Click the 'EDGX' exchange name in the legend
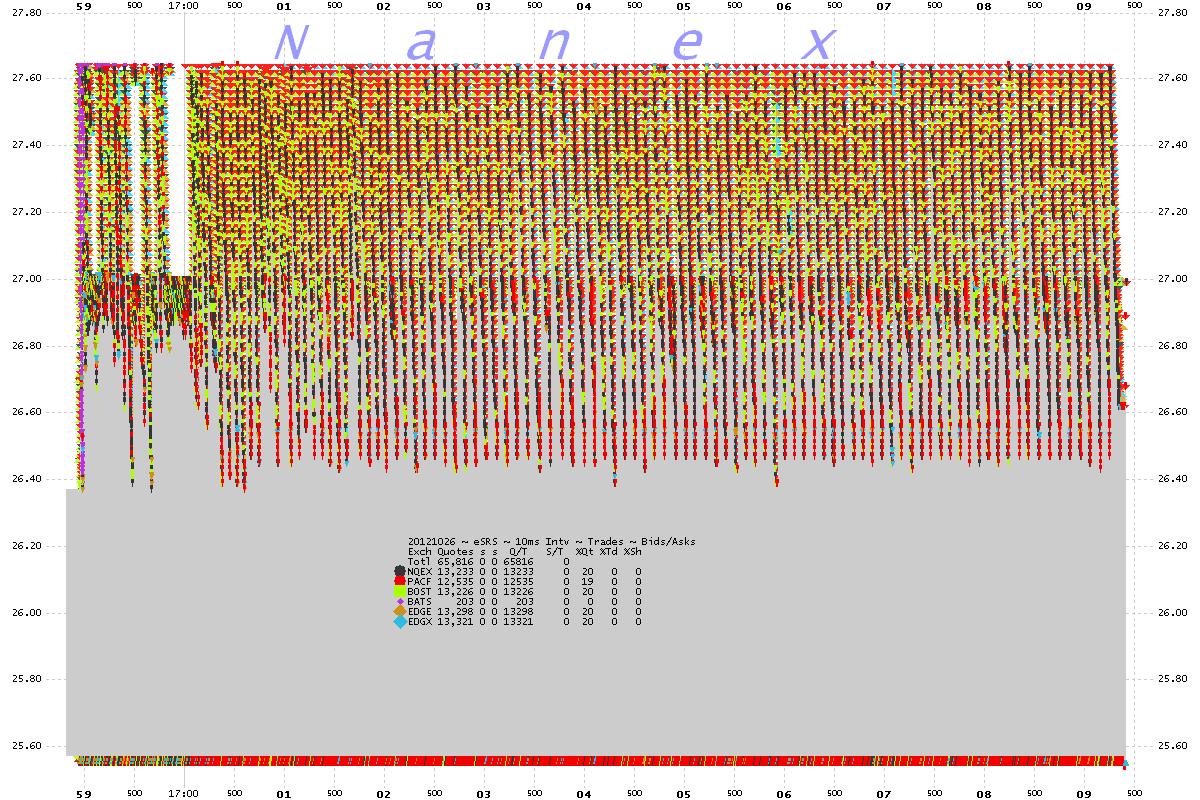This screenshot has width=1200, height=800. tap(419, 621)
